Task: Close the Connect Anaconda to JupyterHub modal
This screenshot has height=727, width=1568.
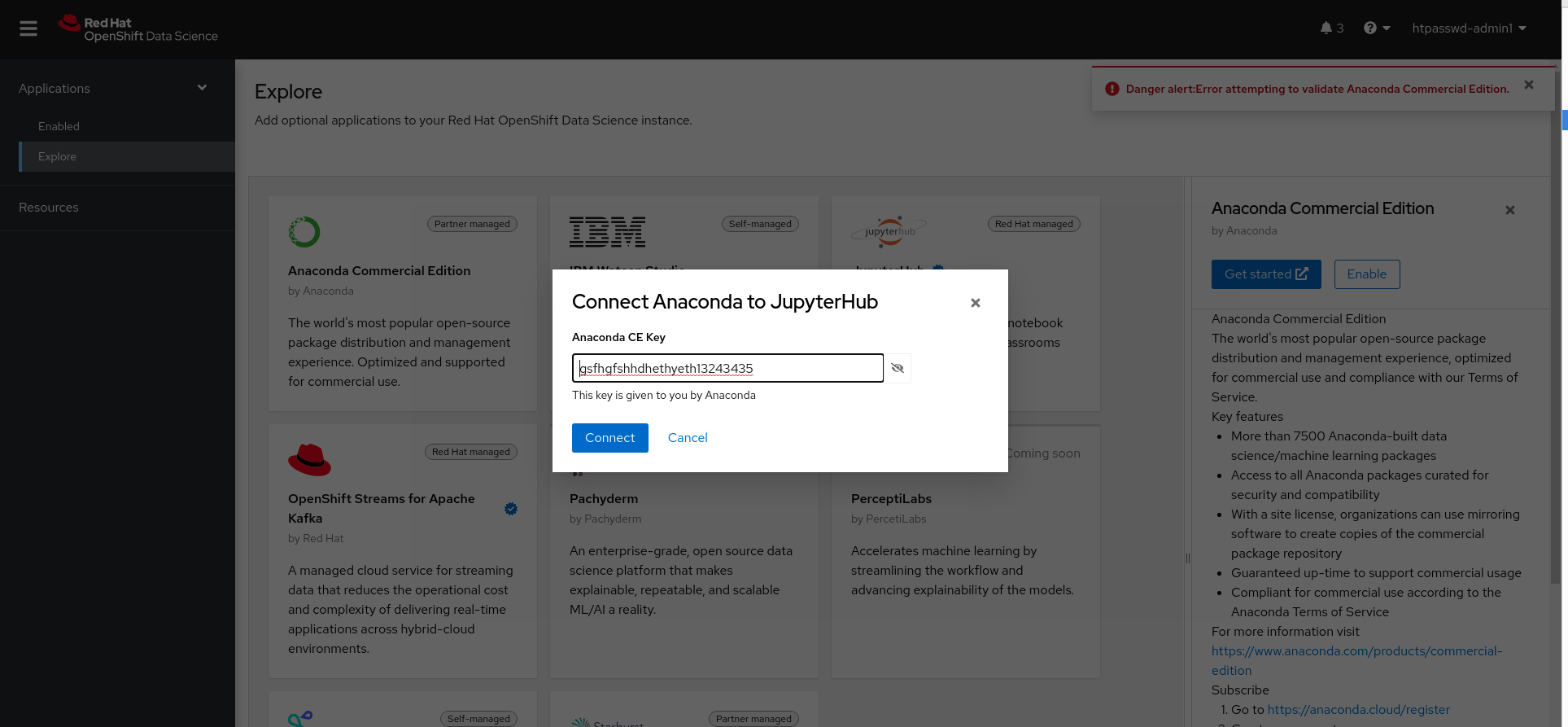Action: [x=975, y=303]
